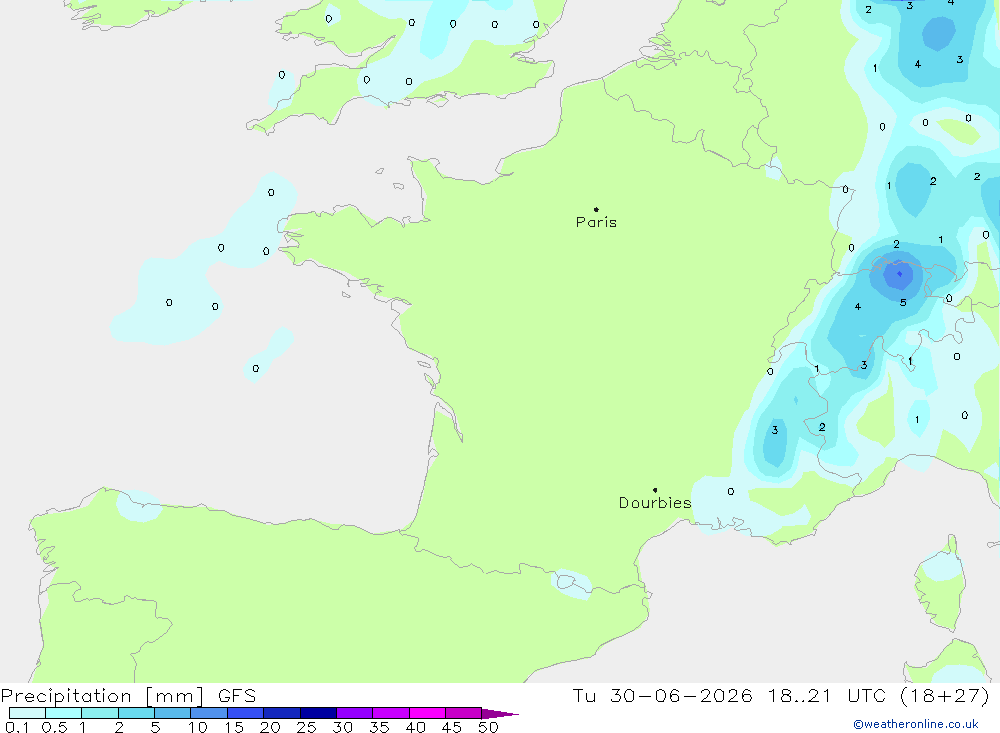Pick the 30–35 mm purple legend swatch
The height and width of the screenshot is (733, 1000).
(355, 713)
